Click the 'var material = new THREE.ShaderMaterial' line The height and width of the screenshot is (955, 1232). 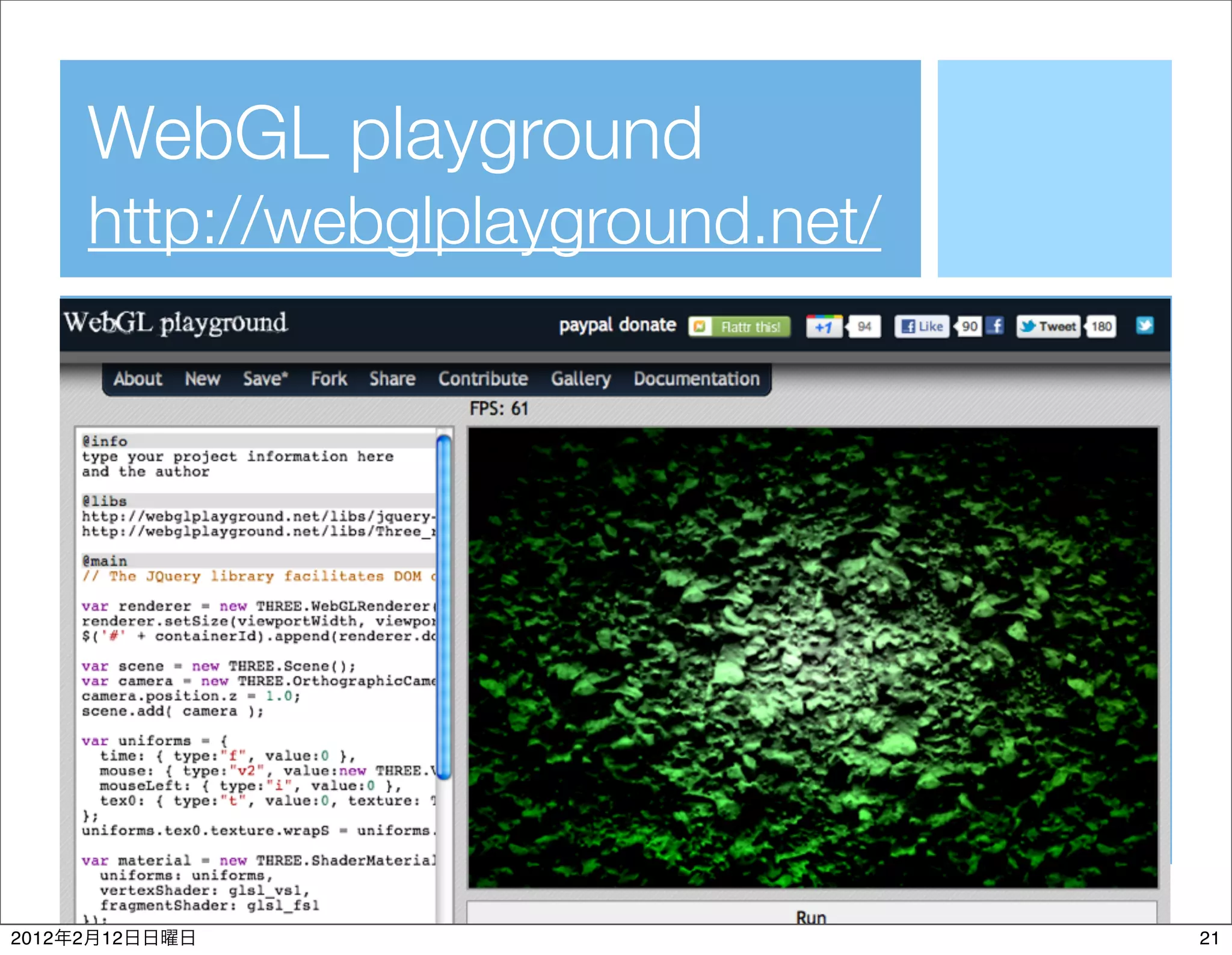coord(259,861)
